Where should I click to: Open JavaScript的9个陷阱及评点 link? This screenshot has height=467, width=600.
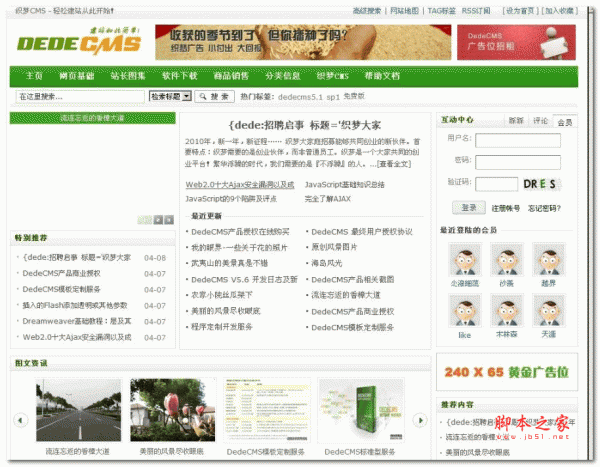coord(231,199)
